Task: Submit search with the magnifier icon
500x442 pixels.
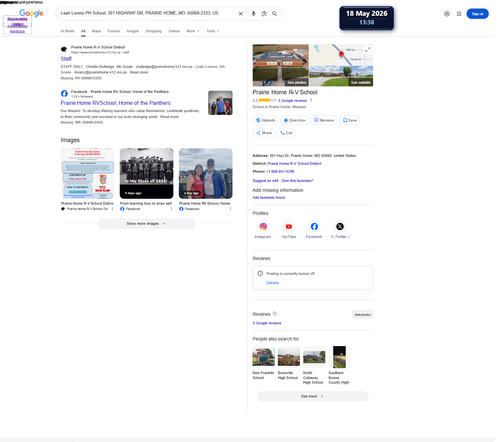Action: 274,14
